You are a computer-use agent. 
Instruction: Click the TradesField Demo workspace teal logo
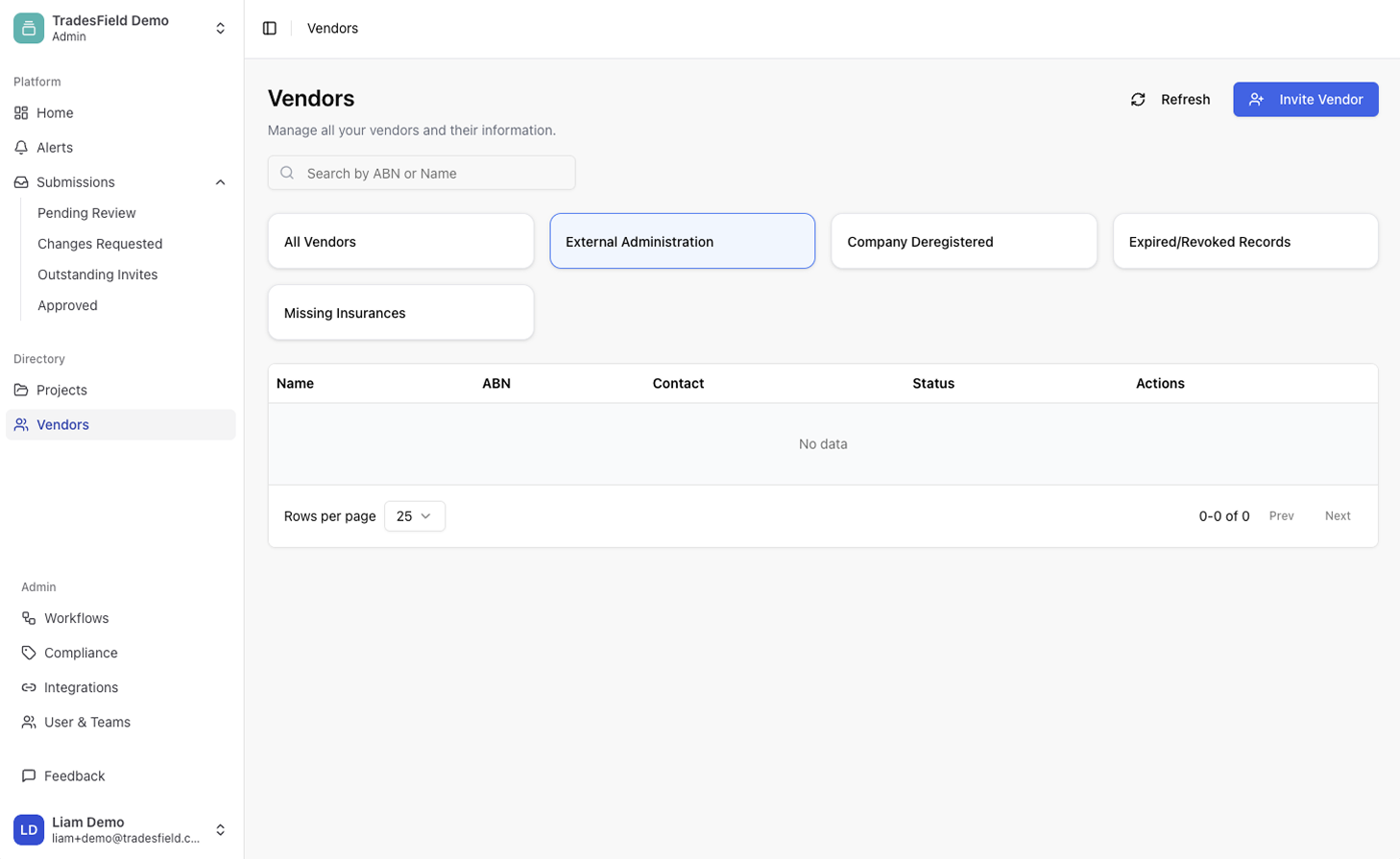click(x=27, y=28)
